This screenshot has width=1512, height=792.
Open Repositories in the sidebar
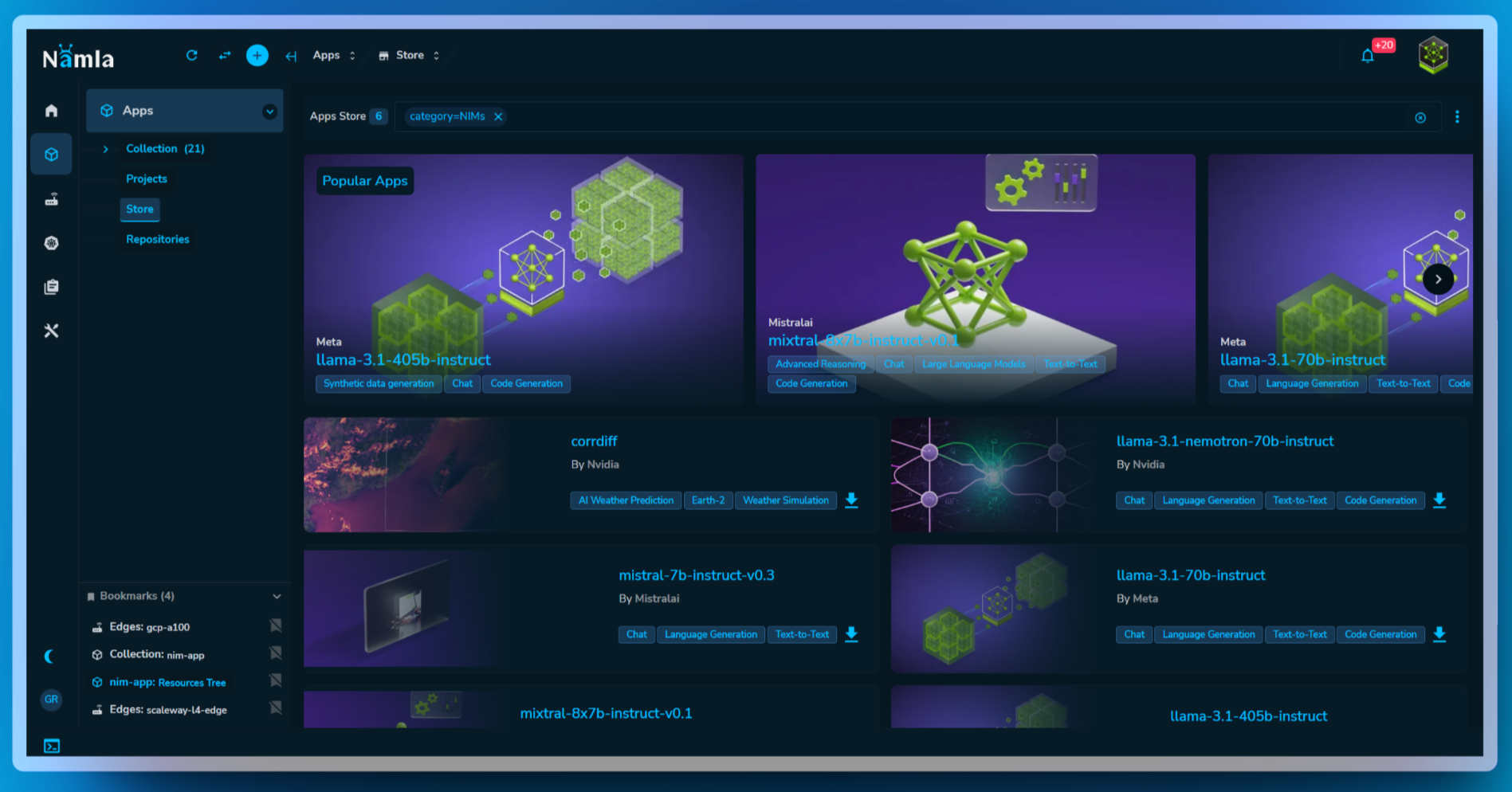pos(158,239)
